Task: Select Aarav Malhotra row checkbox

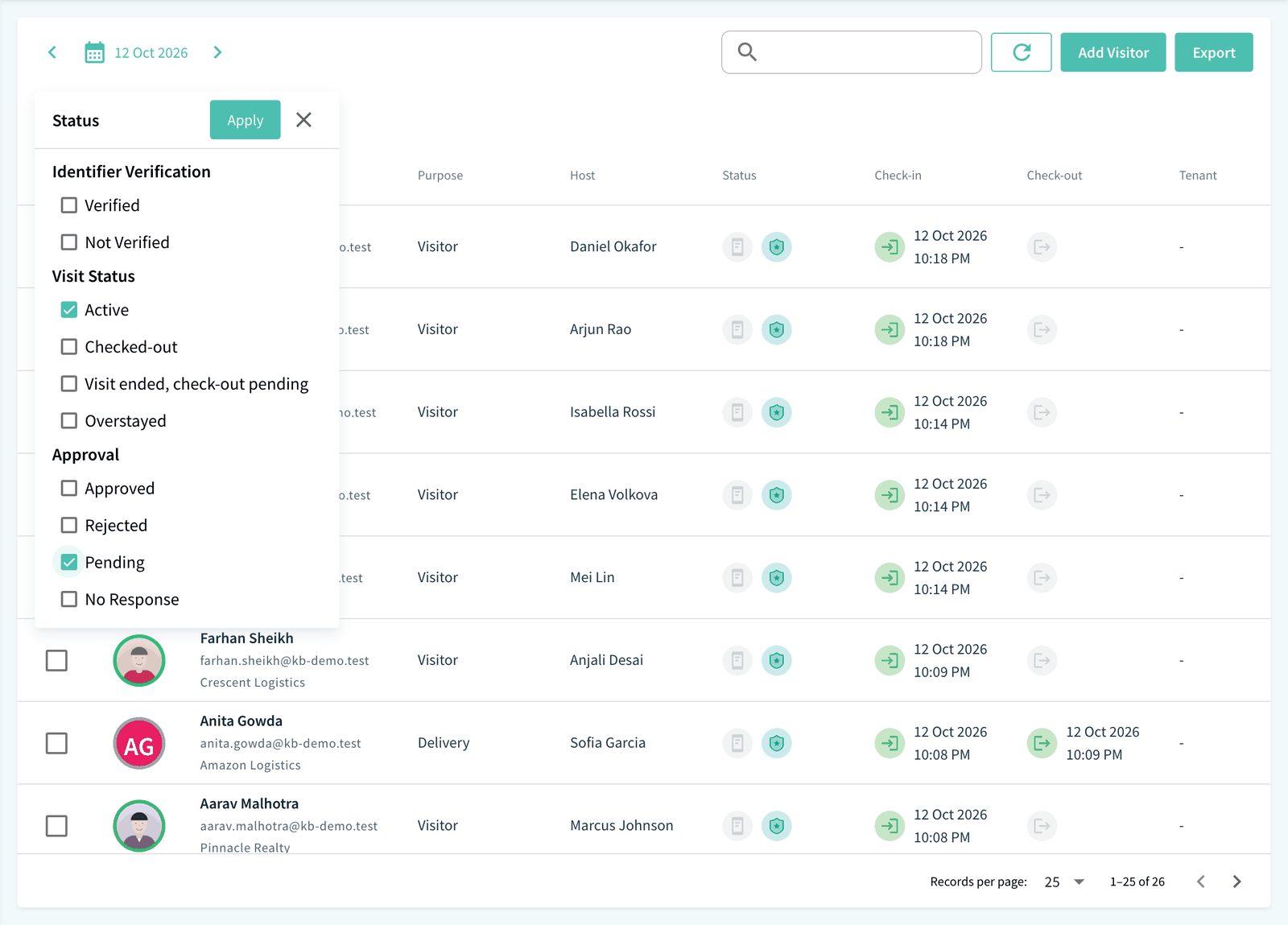Action: click(x=56, y=826)
